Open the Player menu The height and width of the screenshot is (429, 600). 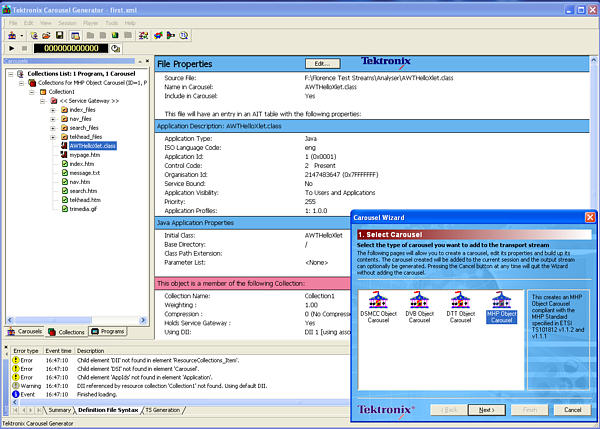[x=91, y=23]
